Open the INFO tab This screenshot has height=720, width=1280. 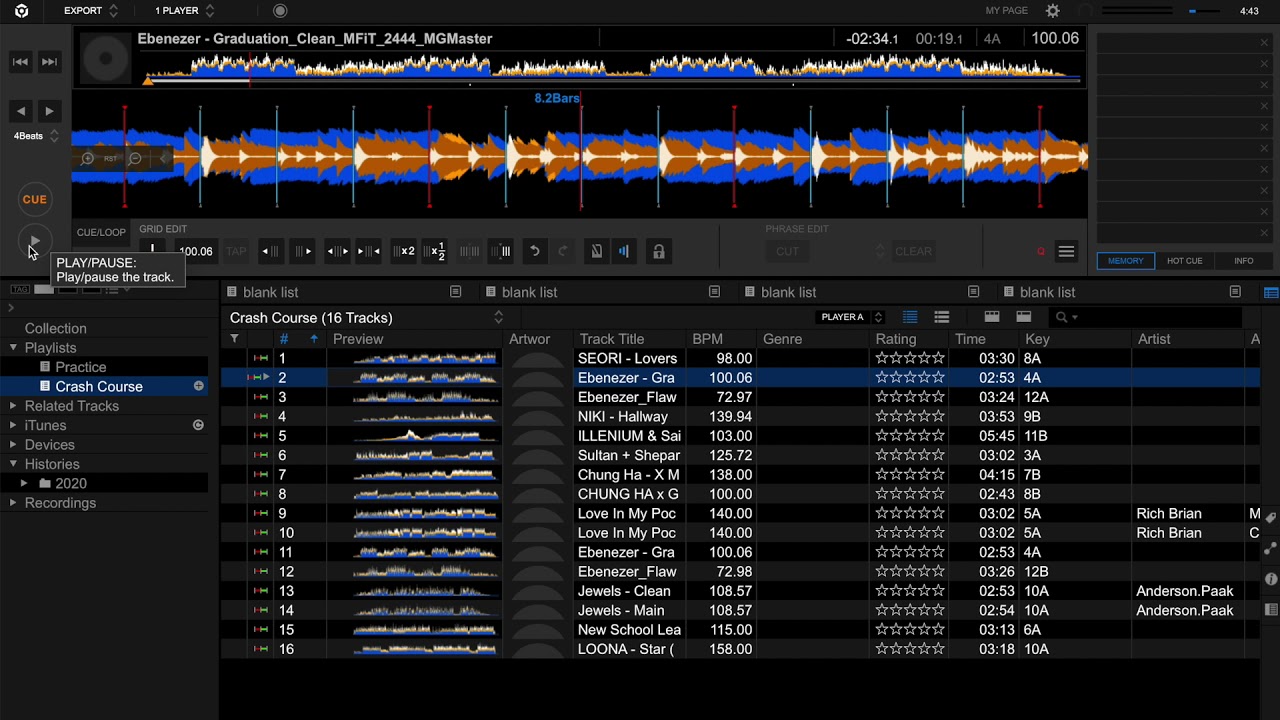pyautogui.click(x=1243, y=261)
